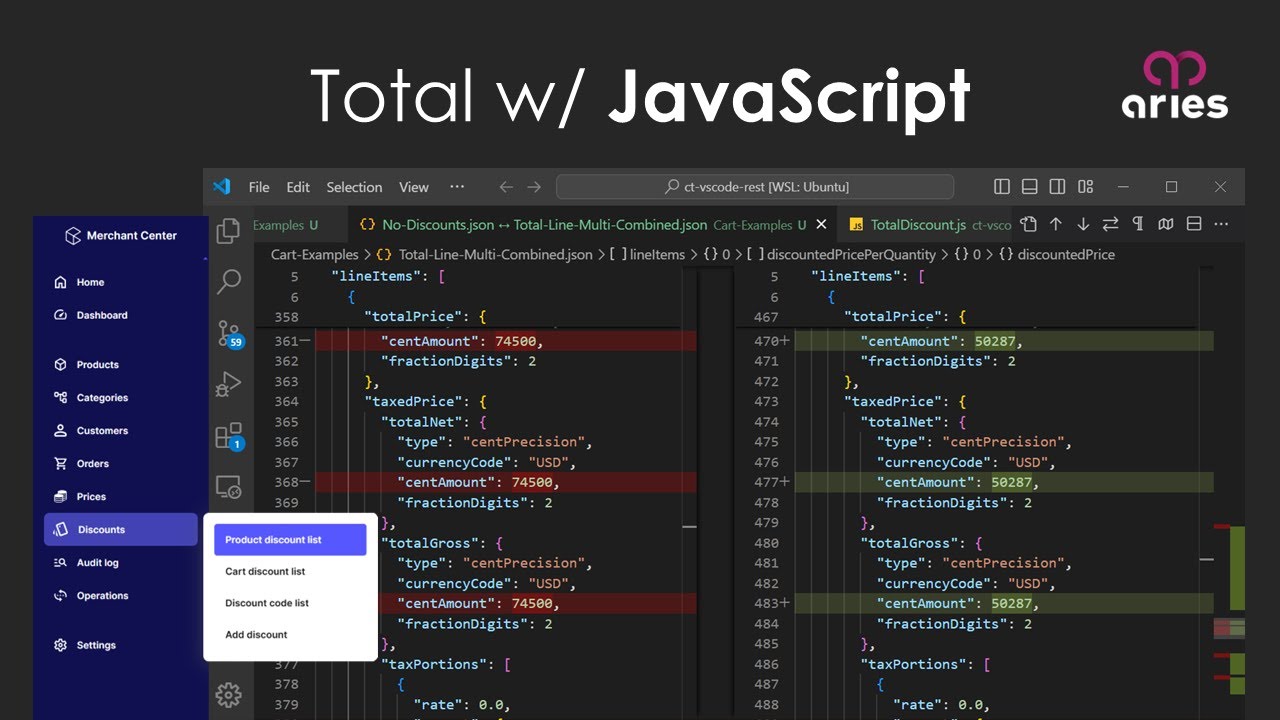Go to previous change in diff

coord(1055,224)
